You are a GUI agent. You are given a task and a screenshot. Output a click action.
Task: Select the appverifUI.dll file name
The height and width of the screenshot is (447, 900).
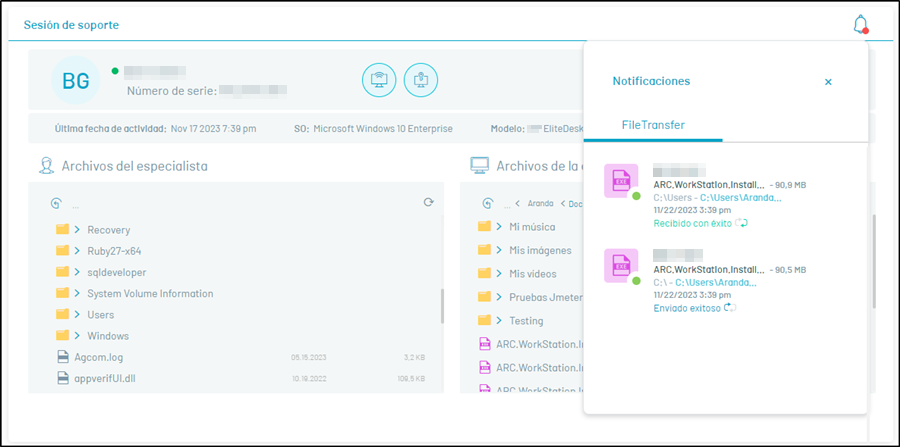(105, 378)
